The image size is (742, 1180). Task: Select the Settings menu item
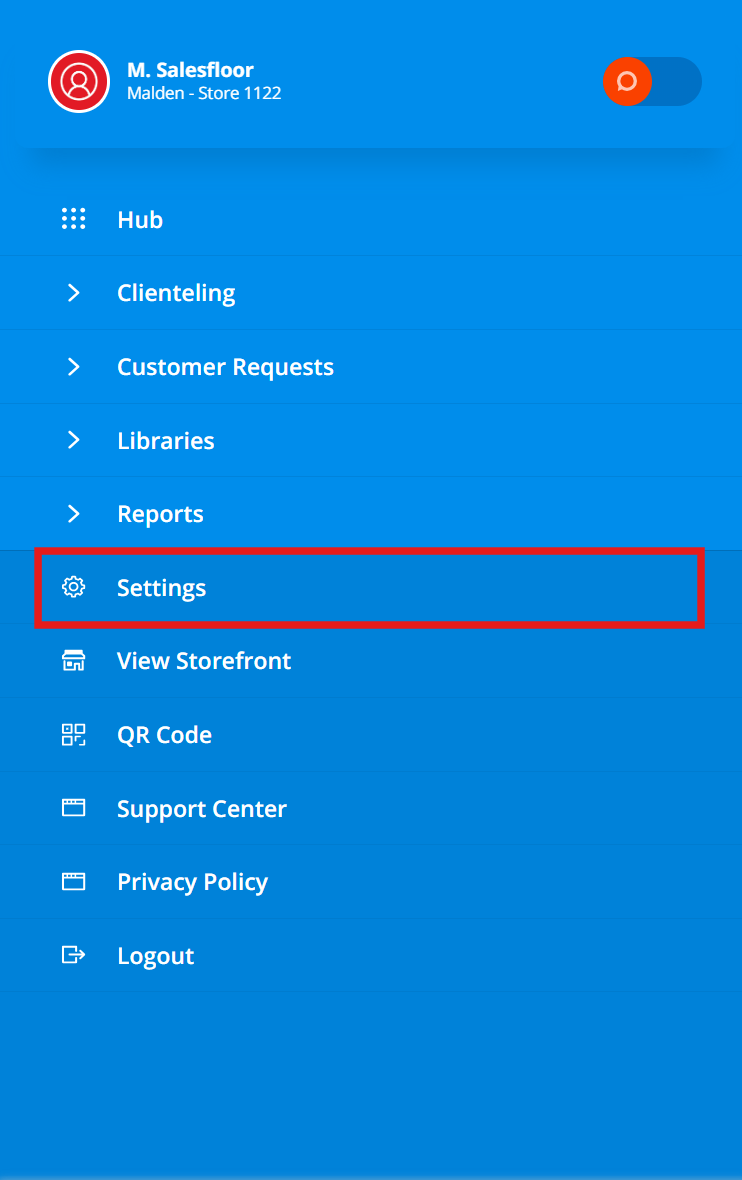coord(161,588)
